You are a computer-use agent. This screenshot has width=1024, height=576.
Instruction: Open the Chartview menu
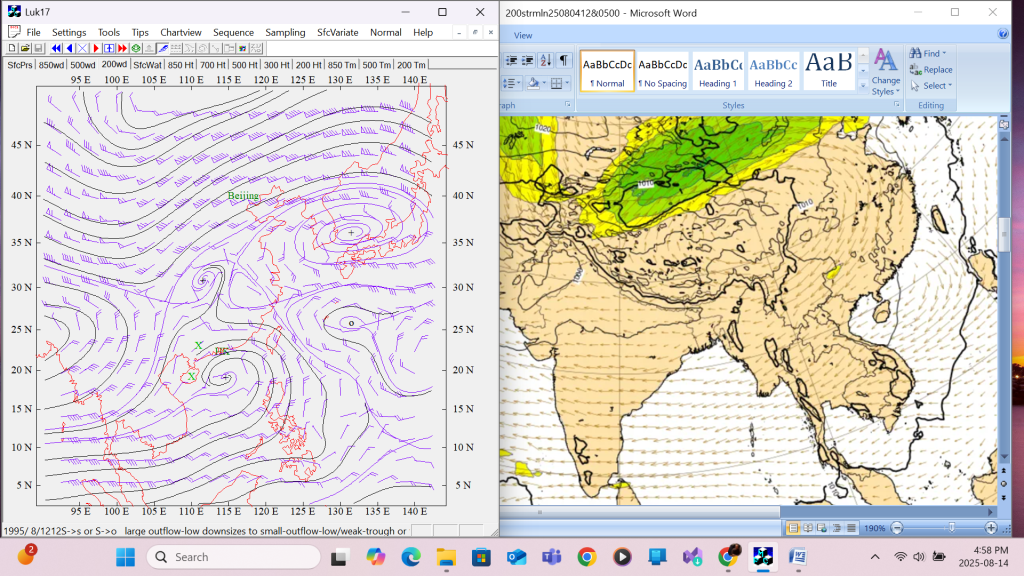tap(180, 32)
